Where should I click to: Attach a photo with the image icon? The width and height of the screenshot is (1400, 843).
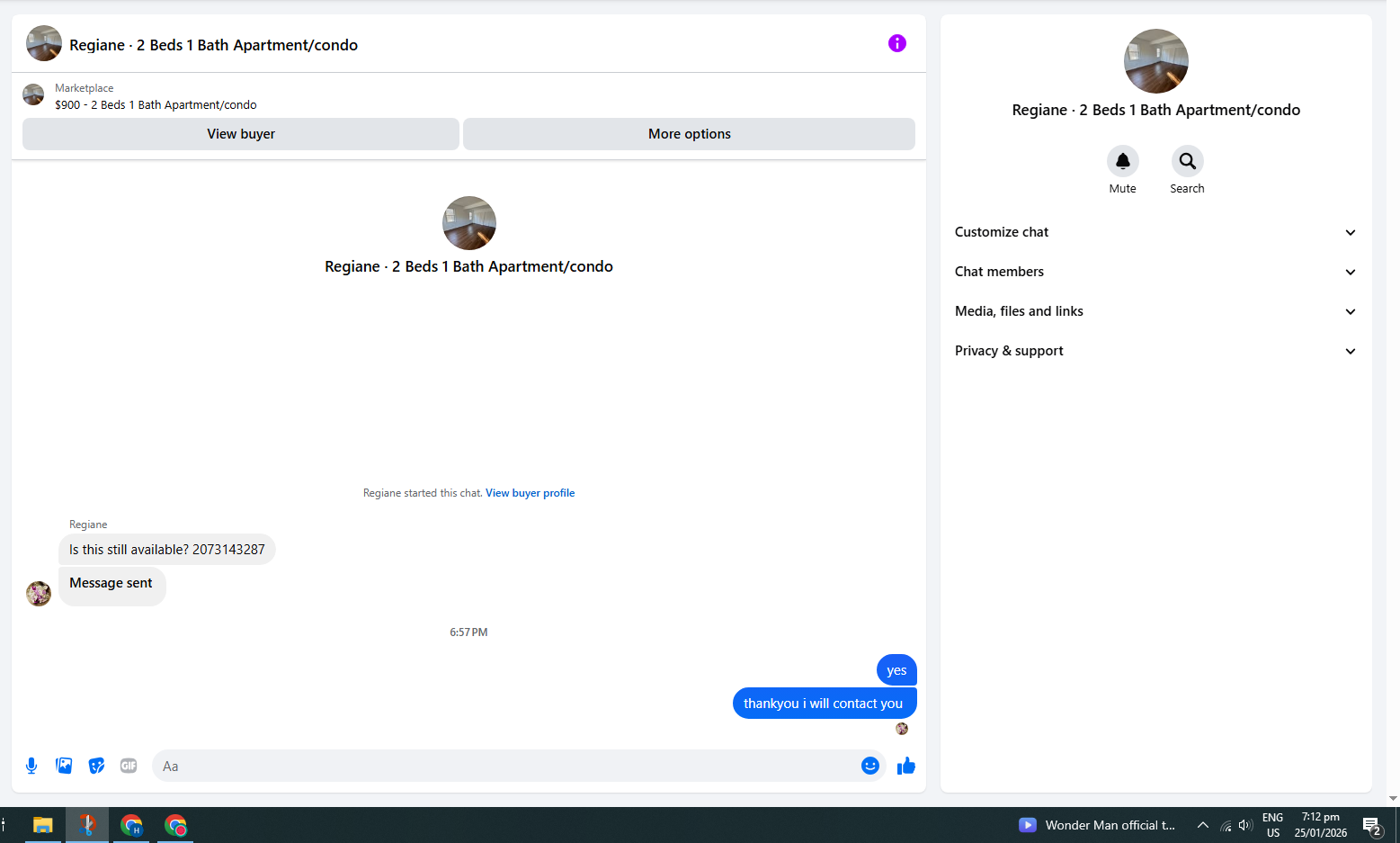[64, 766]
